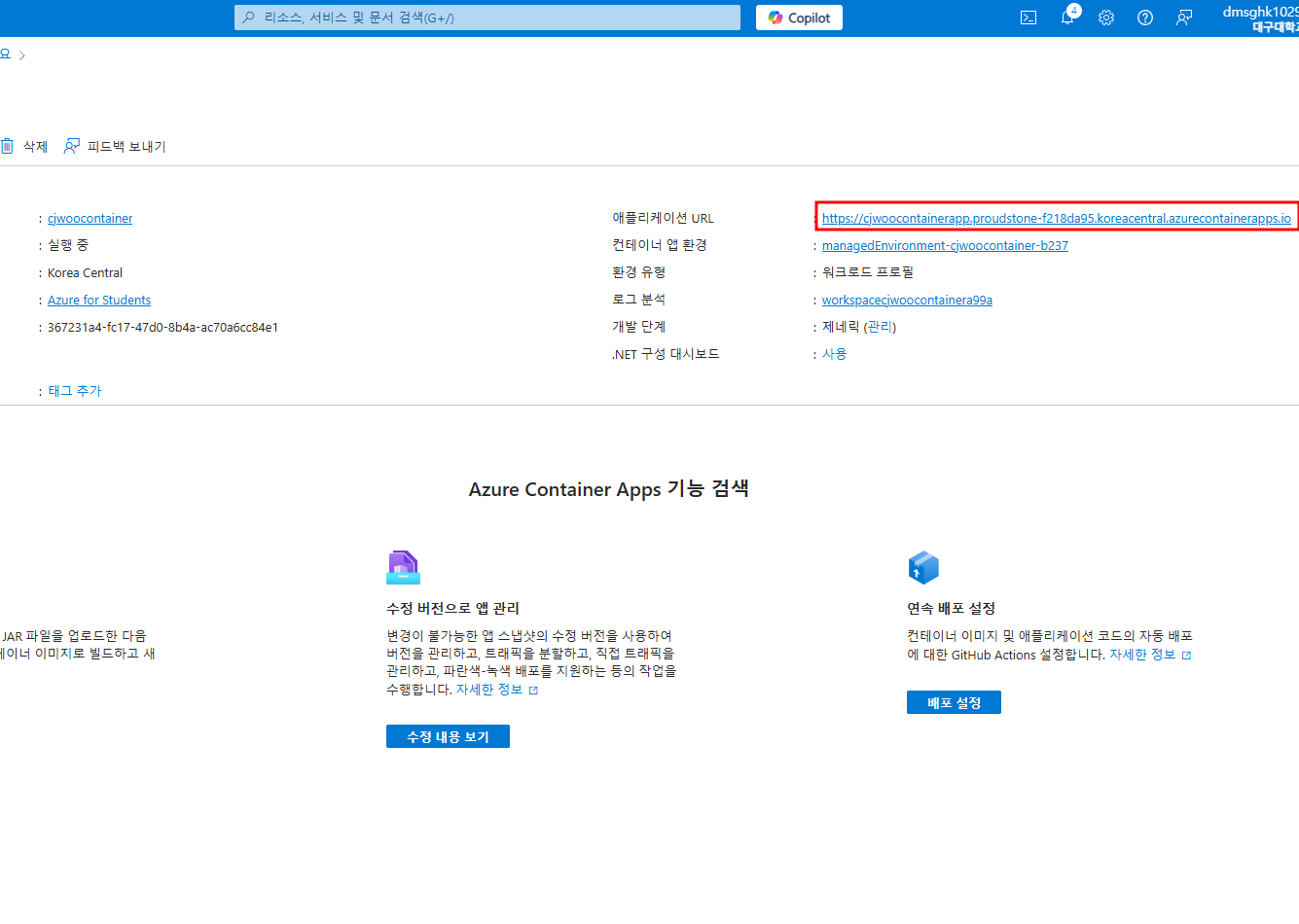Click the 애플리케이션 URL label
This screenshot has height=924, width=1299.
click(x=663, y=218)
